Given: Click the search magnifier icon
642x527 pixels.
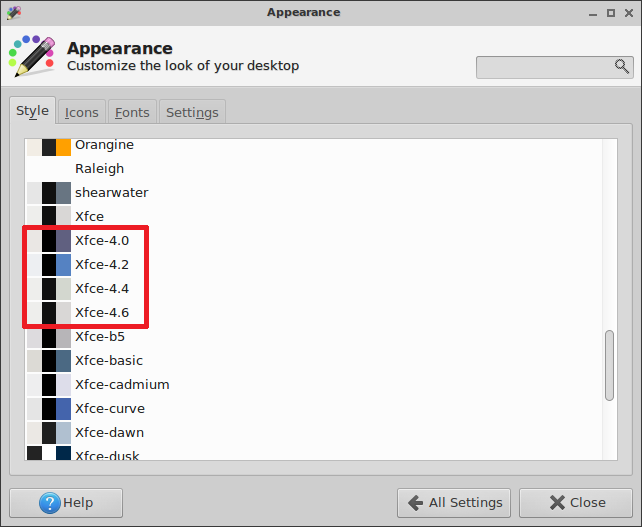Looking at the screenshot, I should click(x=621, y=66).
